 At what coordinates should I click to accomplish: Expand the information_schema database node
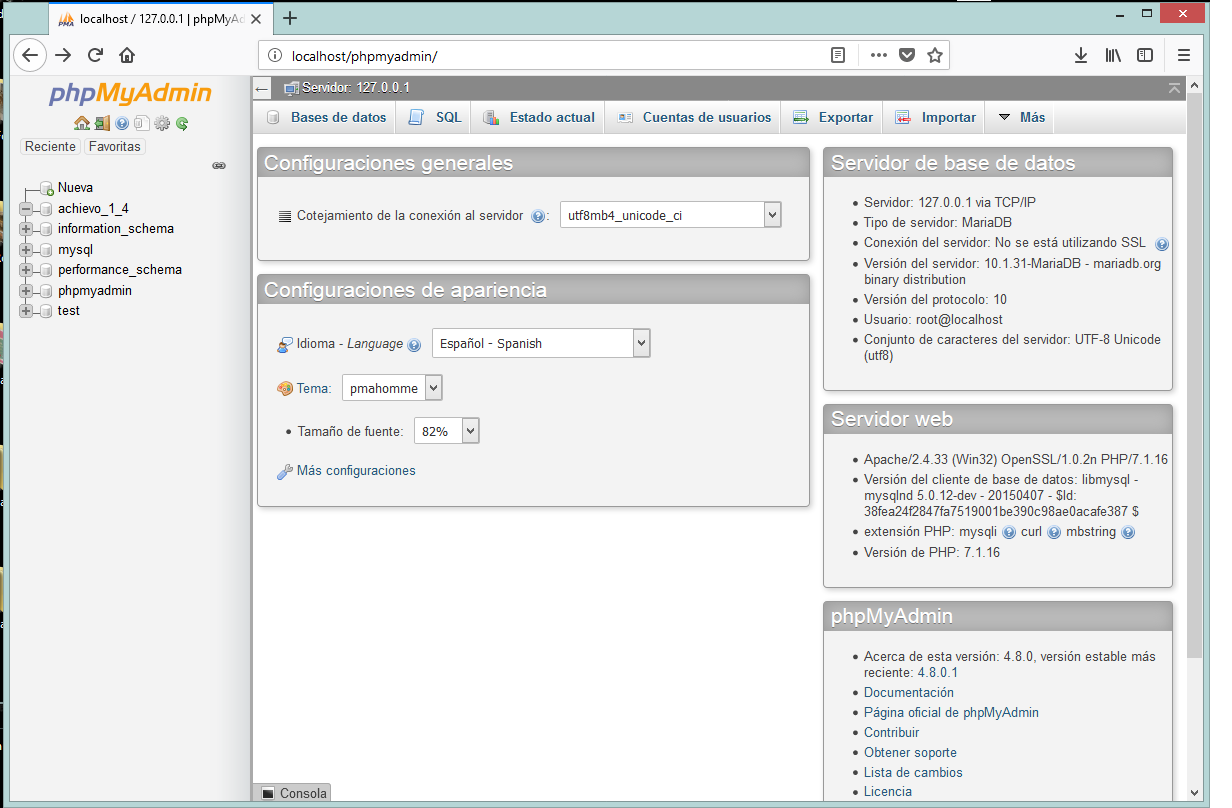[x=26, y=229]
